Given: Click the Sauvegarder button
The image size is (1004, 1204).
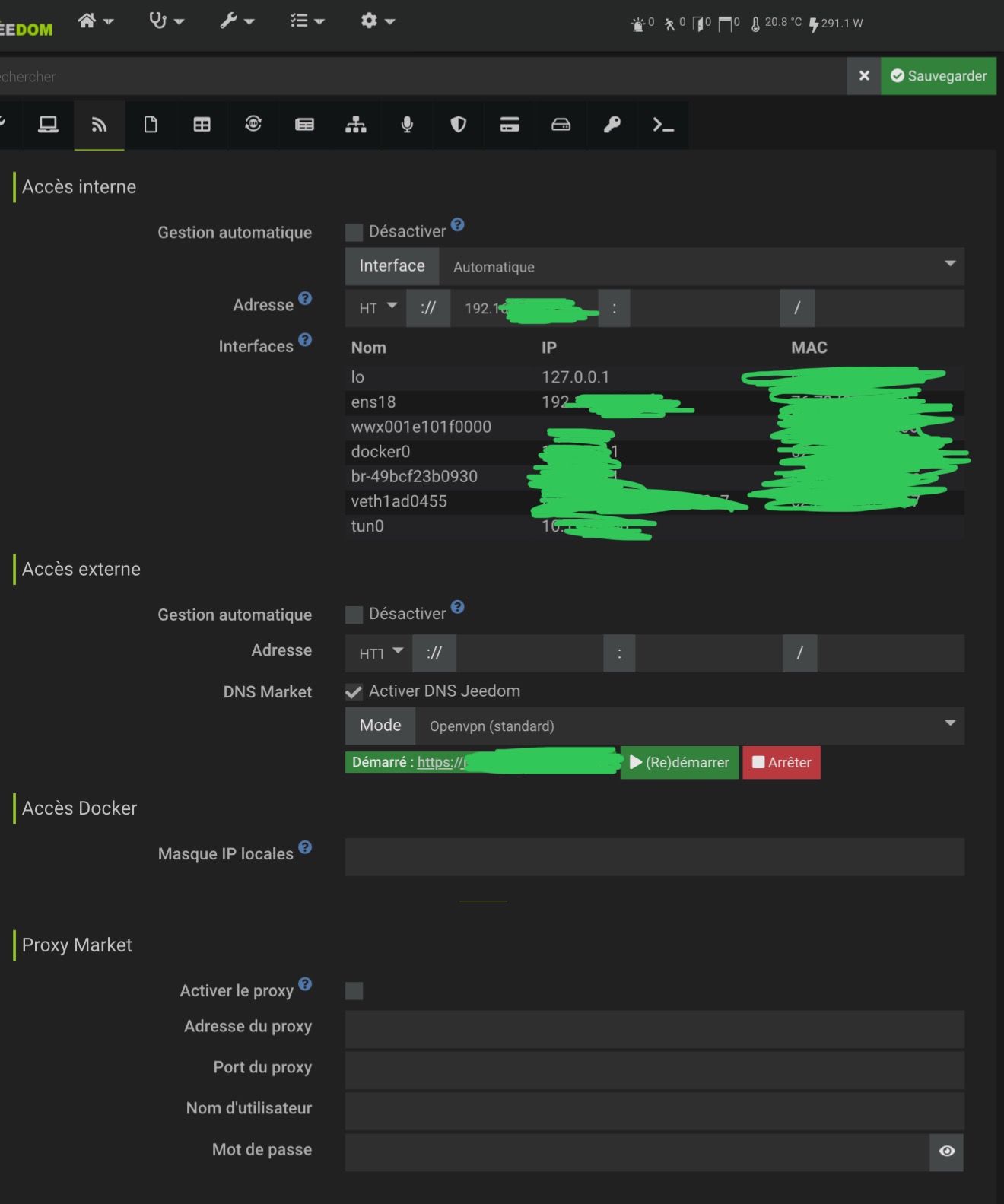Looking at the screenshot, I should click(x=938, y=76).
